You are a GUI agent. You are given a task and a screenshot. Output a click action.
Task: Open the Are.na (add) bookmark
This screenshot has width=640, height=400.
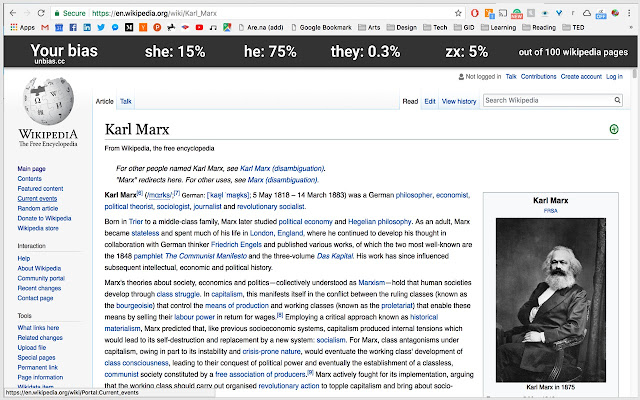coord(261,27)
